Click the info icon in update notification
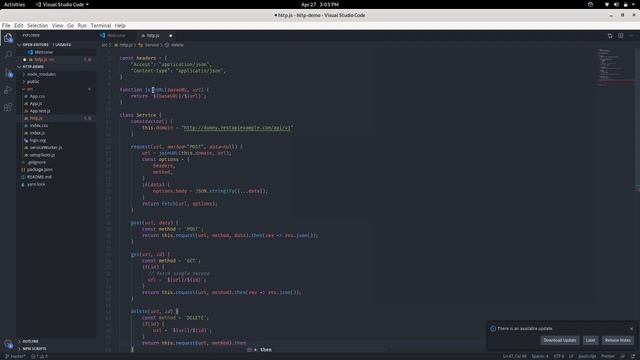 (493, 329)
